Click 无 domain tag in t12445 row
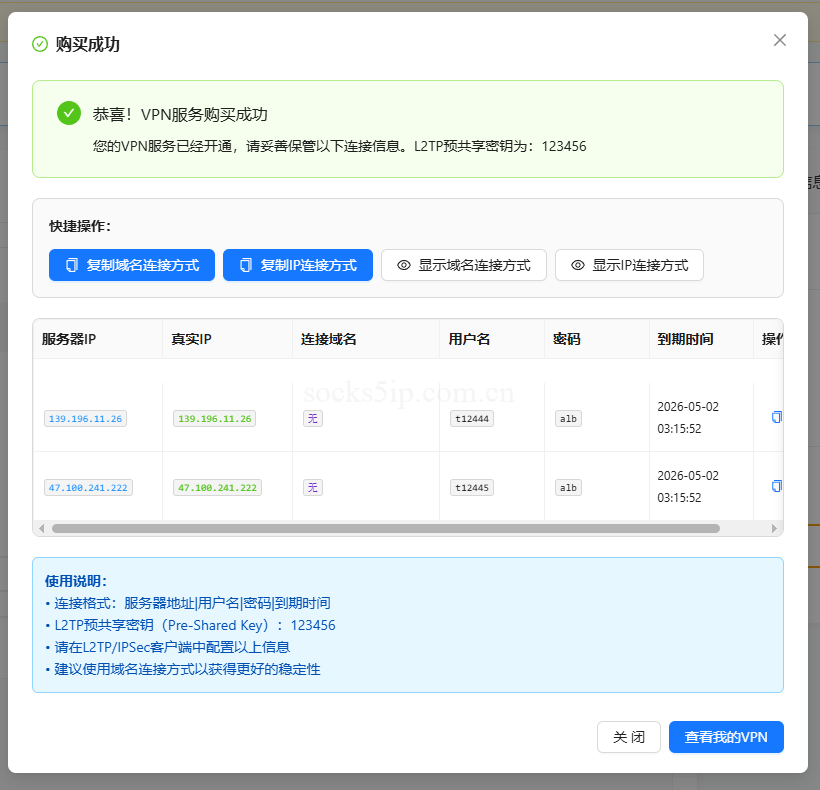Image resolution: width=820 pixels, height=790 pixels. 313,488
